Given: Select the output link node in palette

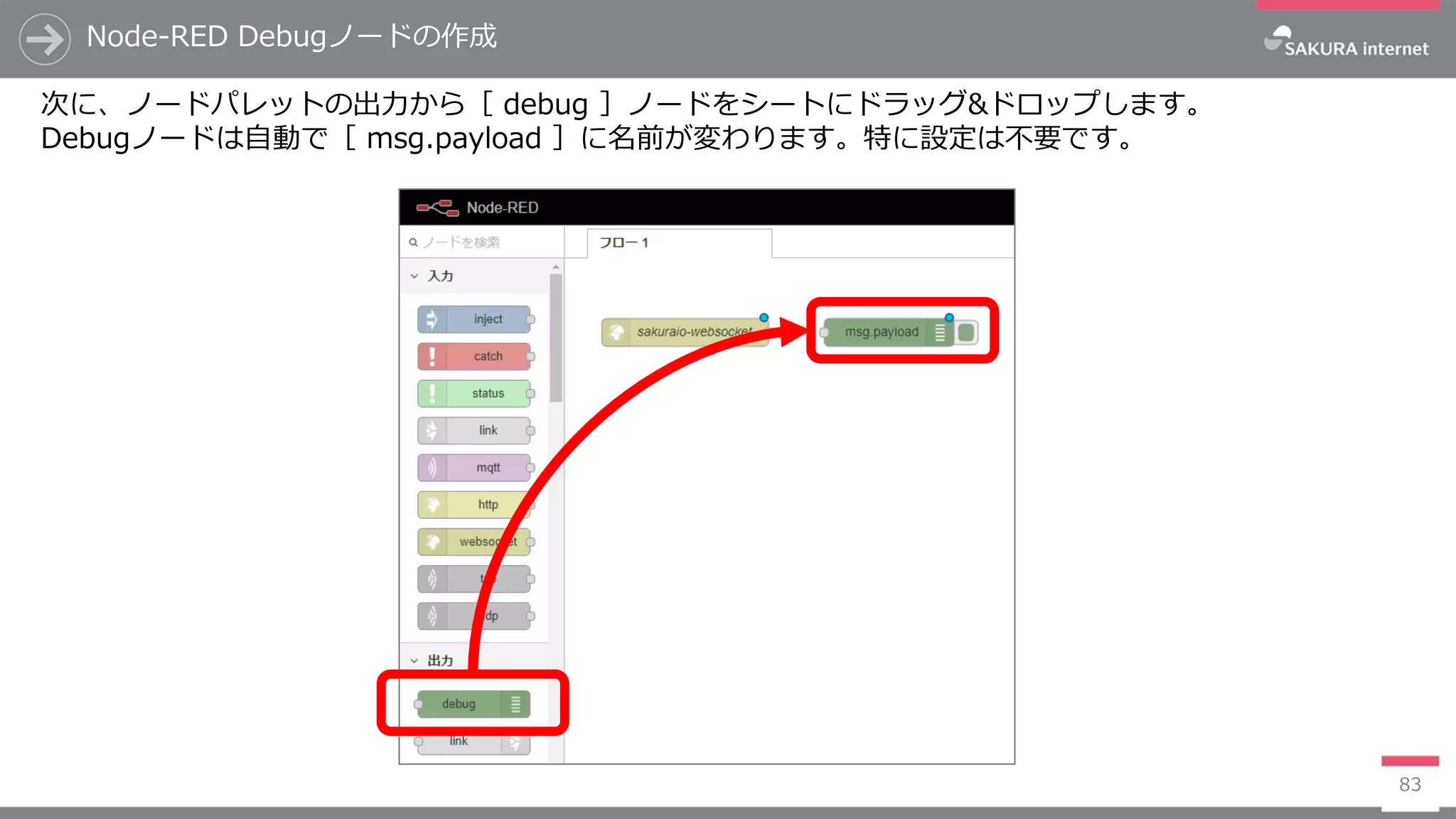Looking at the screenshot, I should (x=473, y=742).
